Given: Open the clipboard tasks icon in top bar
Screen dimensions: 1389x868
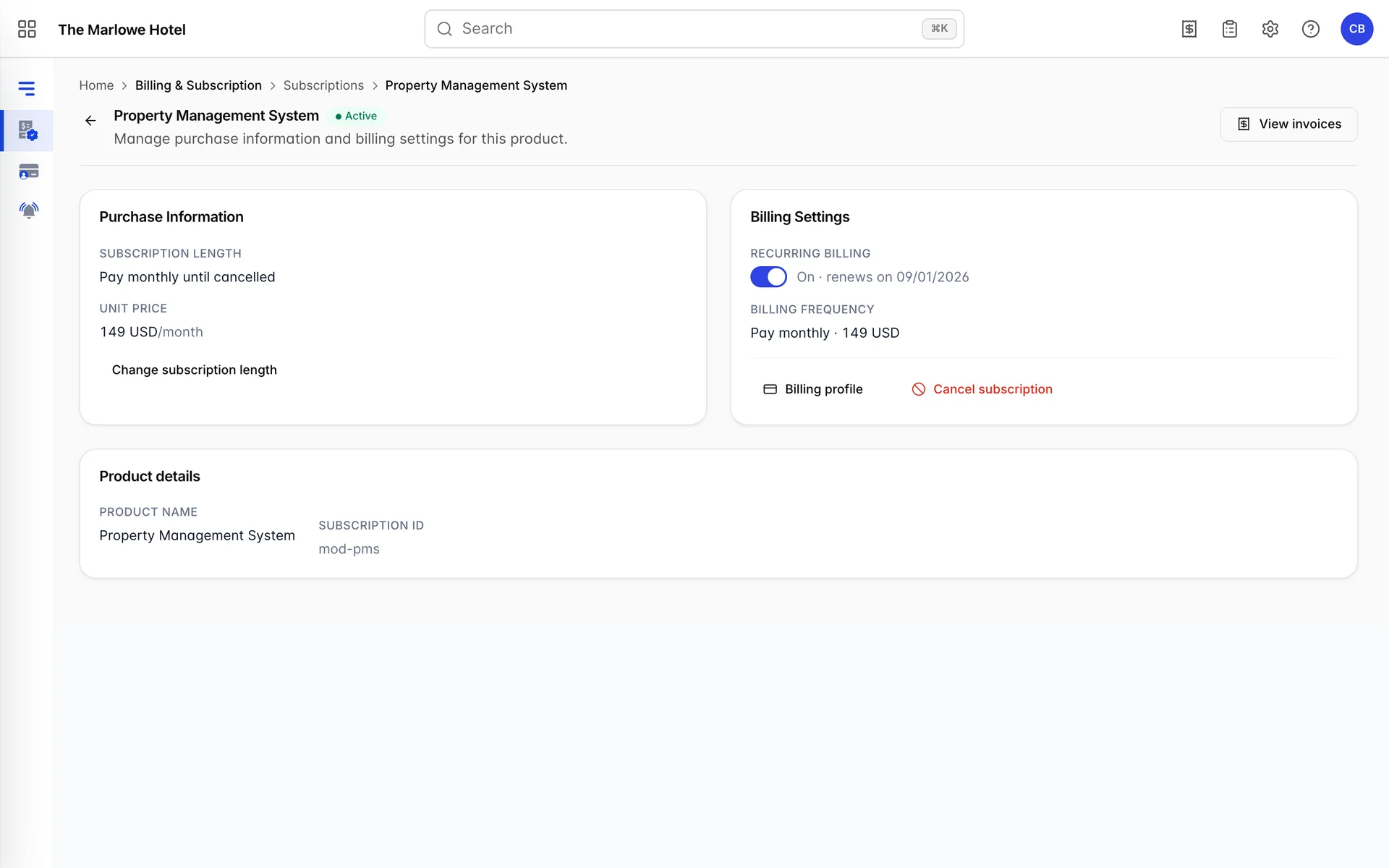Looking at the screenshot, I should 1230,29.
